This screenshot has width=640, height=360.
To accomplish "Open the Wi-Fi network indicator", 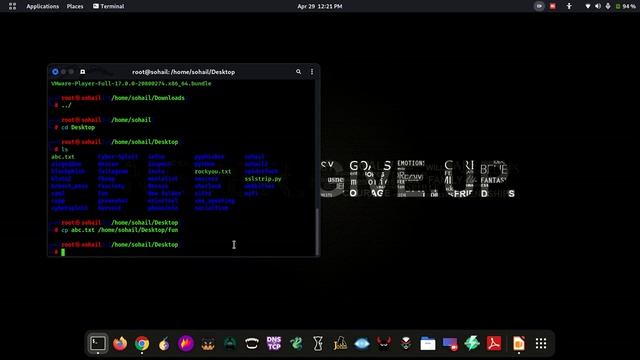I will pos(588,6).
